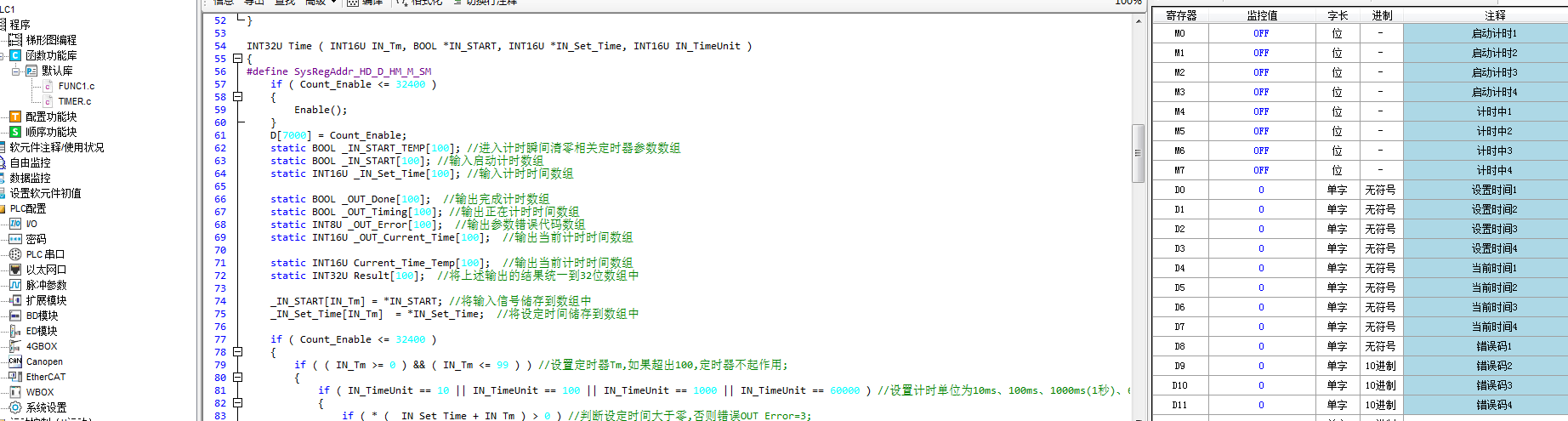Collapse code fold at line 55
Viewport: 1568px width, 421px height.
pyautogui.click(x=238, y=59)
